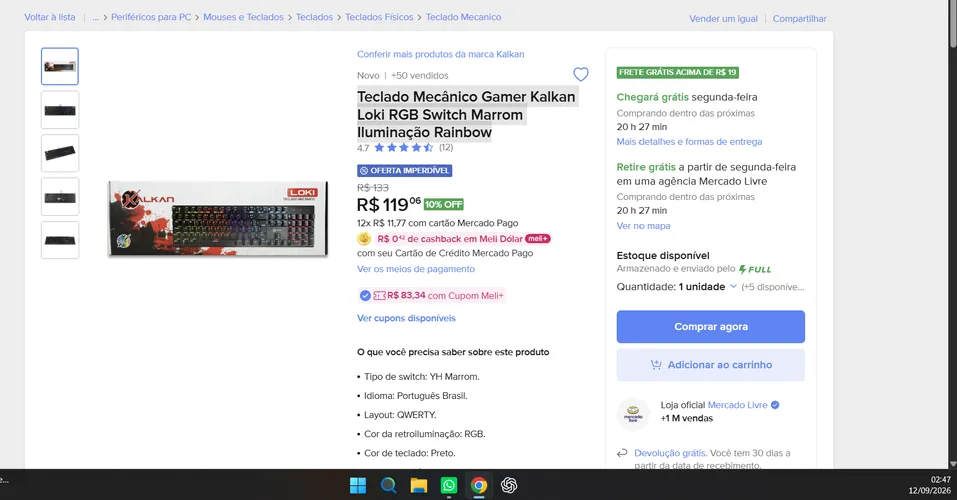The height and width of the screenshot is (500, 957).
Task: Click the product title Teclado Mecânico Gamer Kalkan
Action: pos(466,114)
